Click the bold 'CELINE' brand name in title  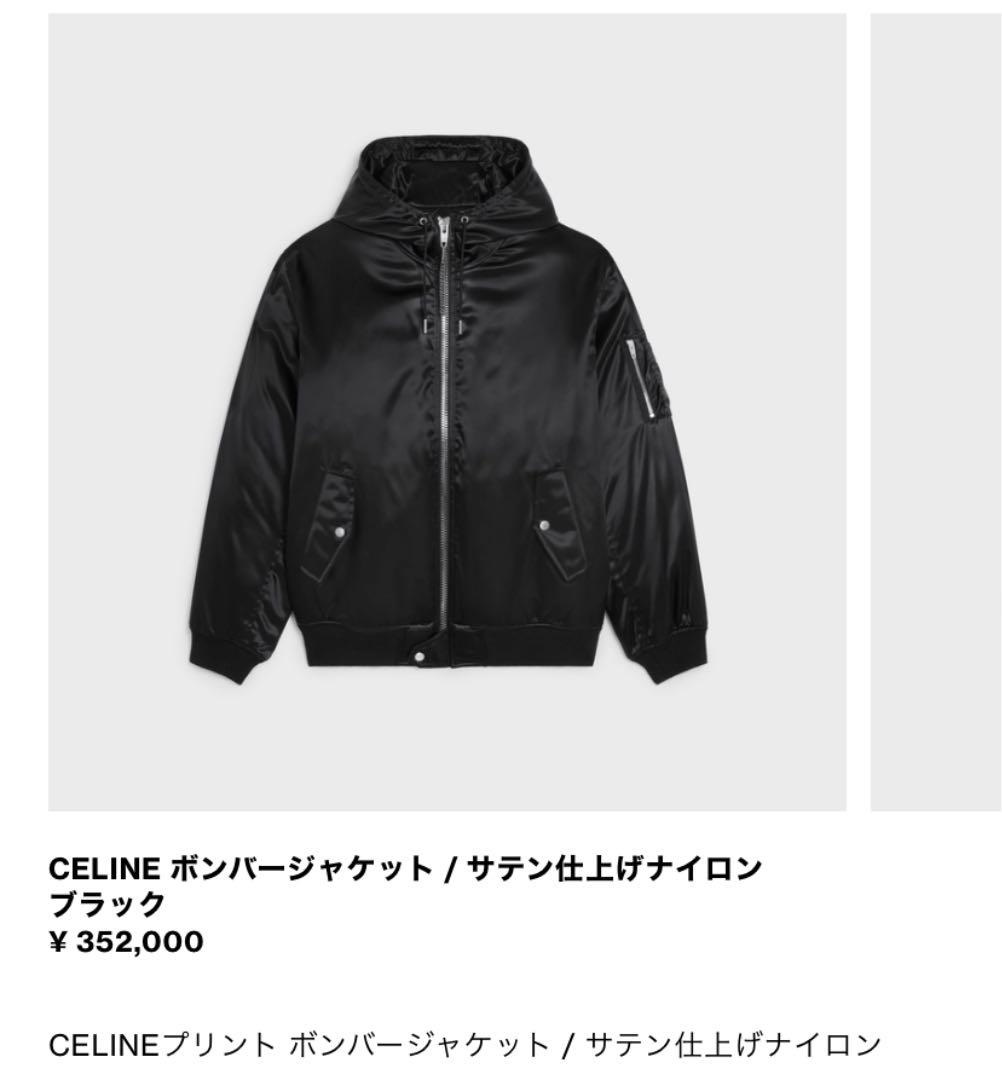click(104, 869)
